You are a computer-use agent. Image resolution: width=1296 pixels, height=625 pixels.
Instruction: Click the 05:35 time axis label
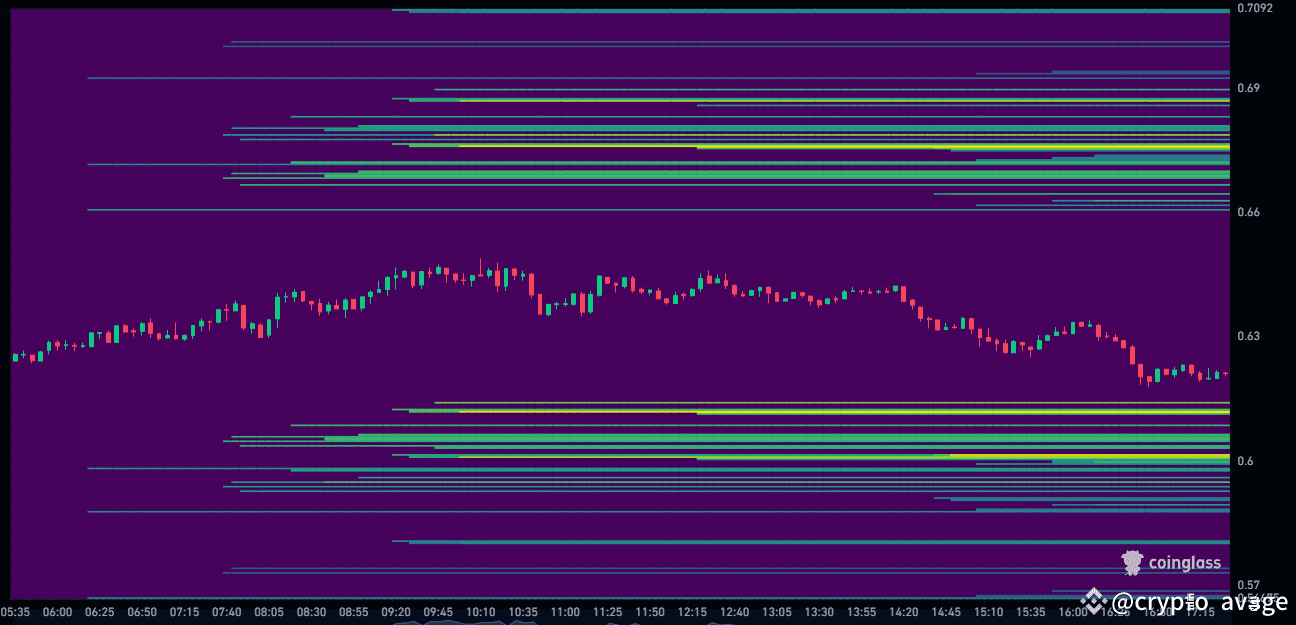click(15, 611)
